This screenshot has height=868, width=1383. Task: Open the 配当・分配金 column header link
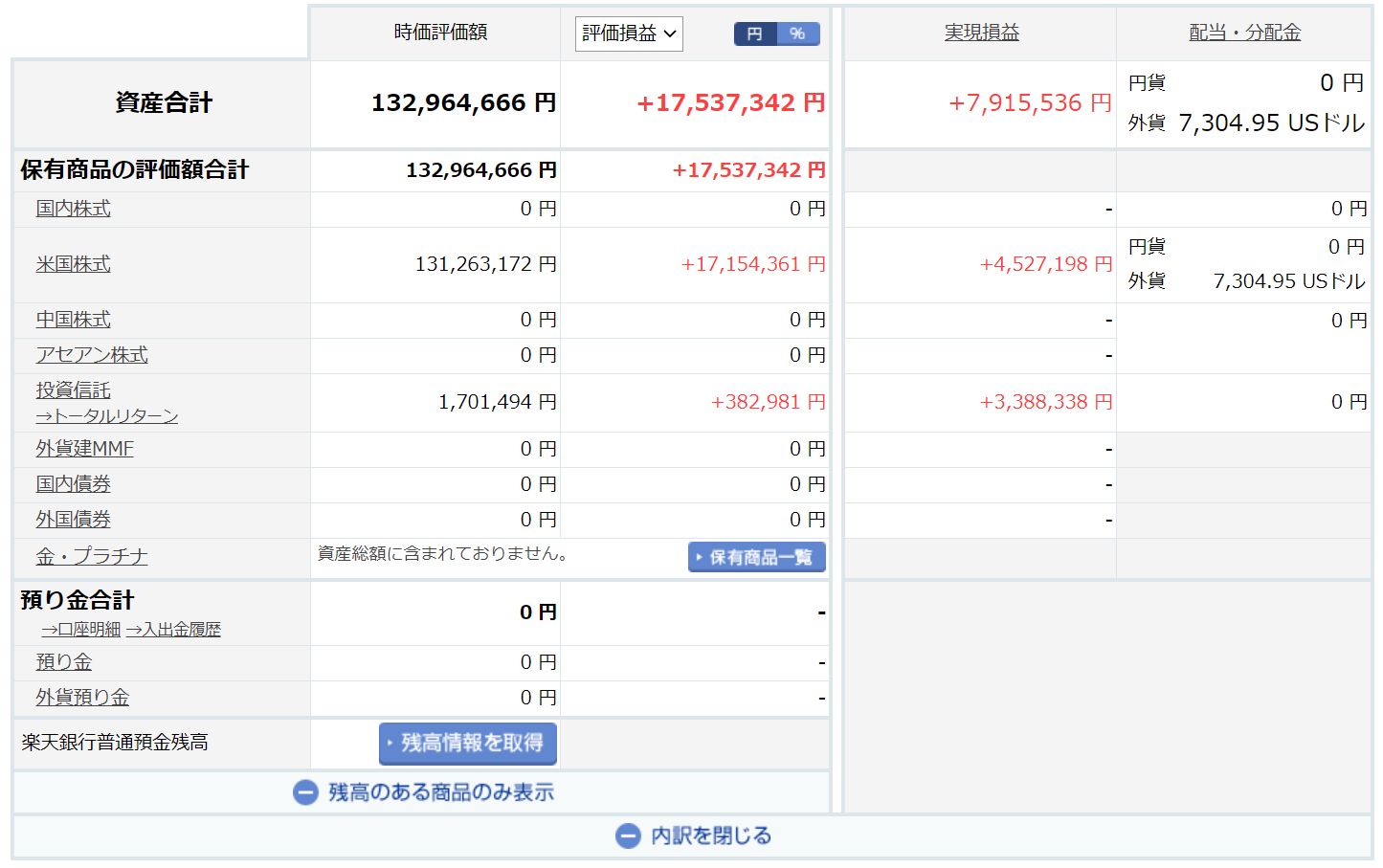1244,33
